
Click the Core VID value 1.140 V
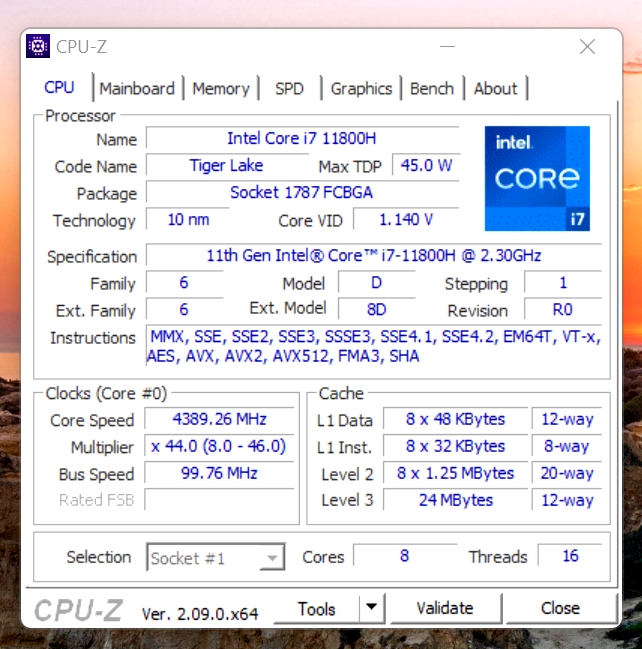tap(406, 219)
